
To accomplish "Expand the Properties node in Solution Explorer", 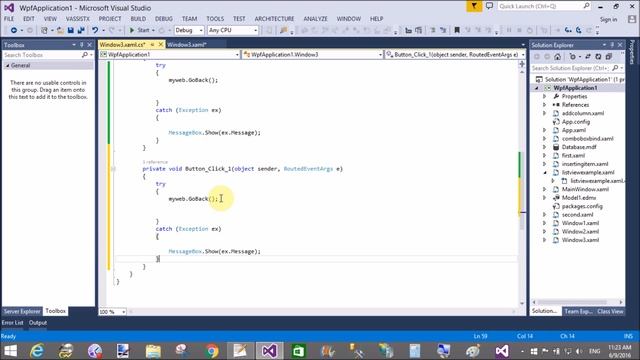I will tap(544, 96).
